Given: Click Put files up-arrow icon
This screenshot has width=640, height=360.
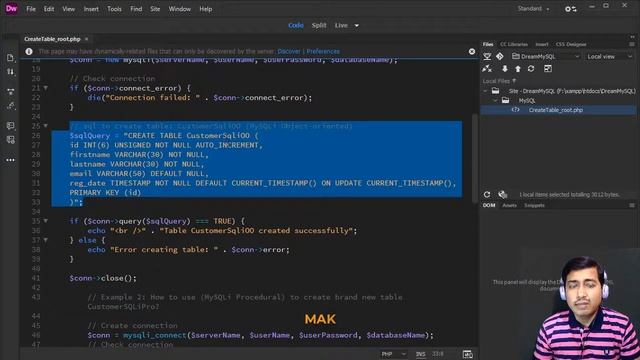Looking at the screenshot, I should point(518,69).
